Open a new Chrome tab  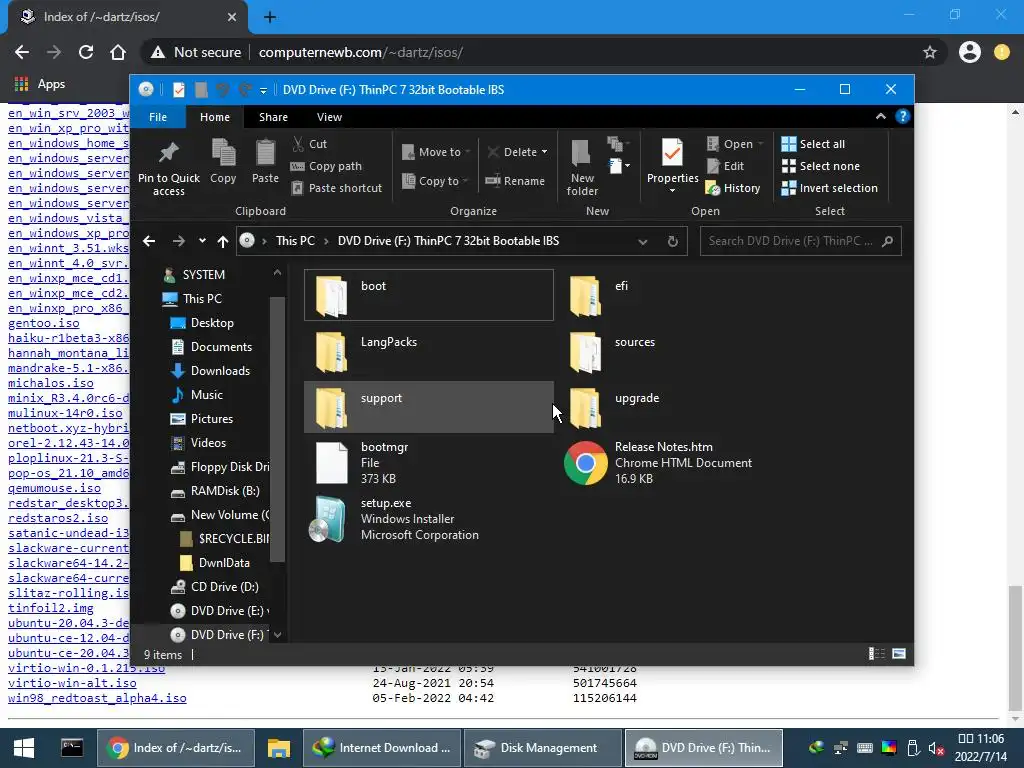[270, 17]
